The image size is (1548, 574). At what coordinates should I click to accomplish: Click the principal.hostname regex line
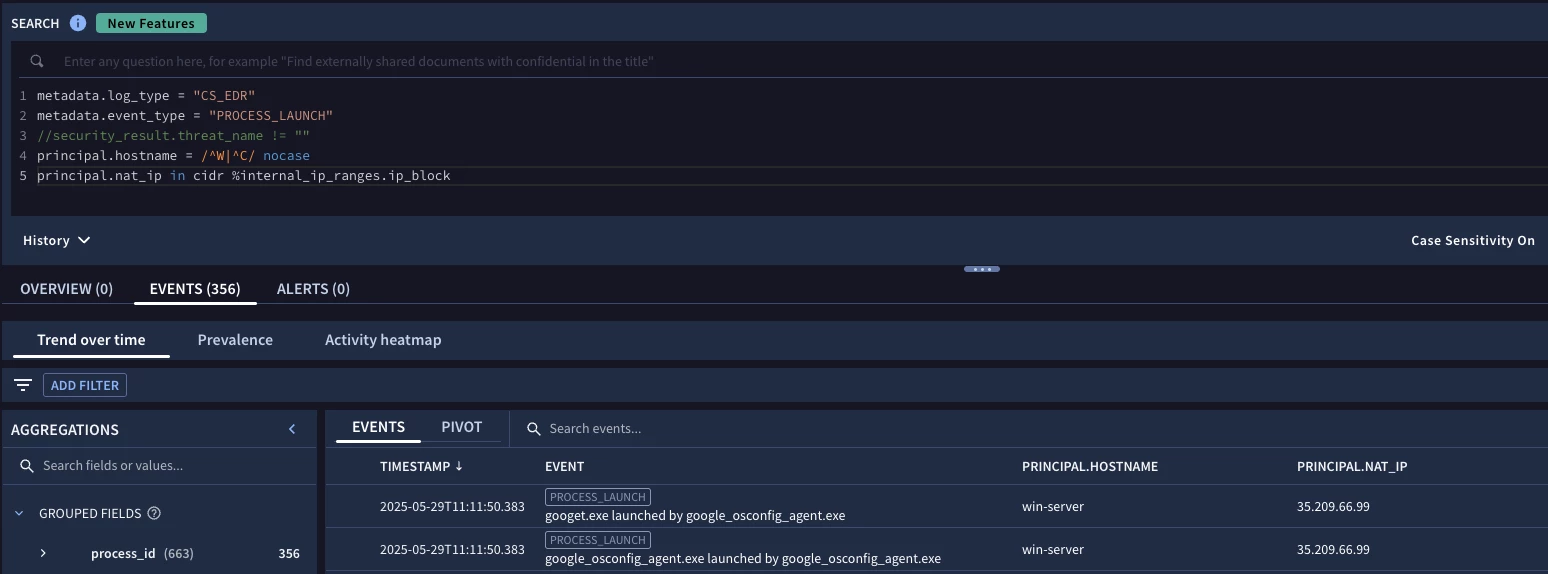point(173,156)
